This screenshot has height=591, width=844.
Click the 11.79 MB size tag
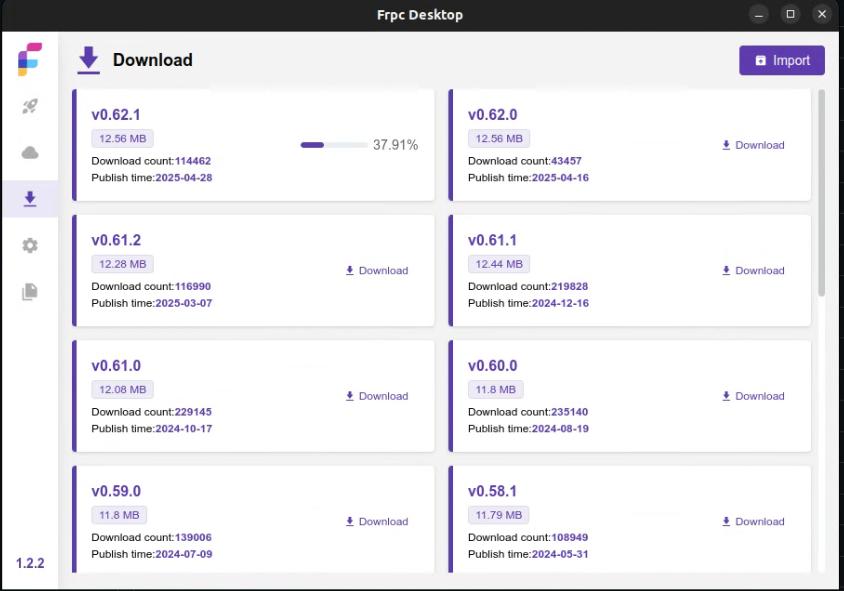click(x=498, y=515)
